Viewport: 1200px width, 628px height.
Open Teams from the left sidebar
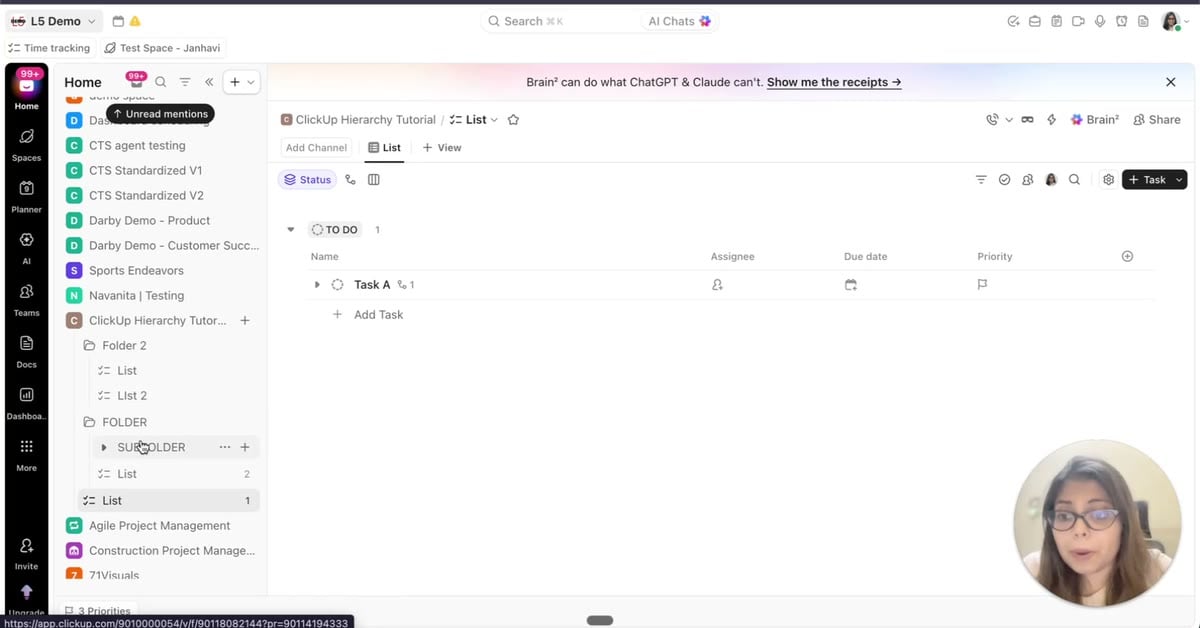(x=26, y=298)
